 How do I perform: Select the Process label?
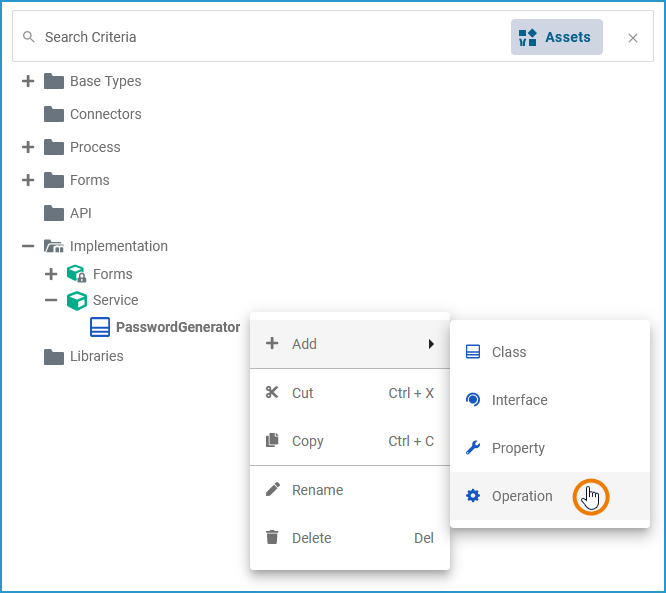[95, 147]
